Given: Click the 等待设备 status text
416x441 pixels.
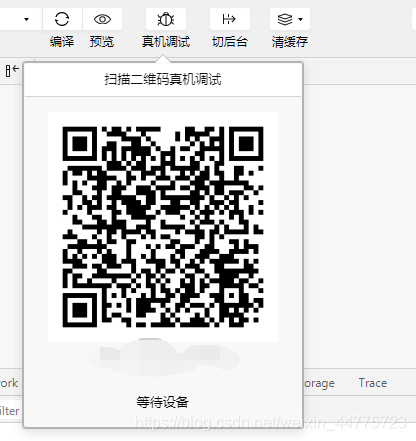Looking at the screenshot, I should [163, 402].
